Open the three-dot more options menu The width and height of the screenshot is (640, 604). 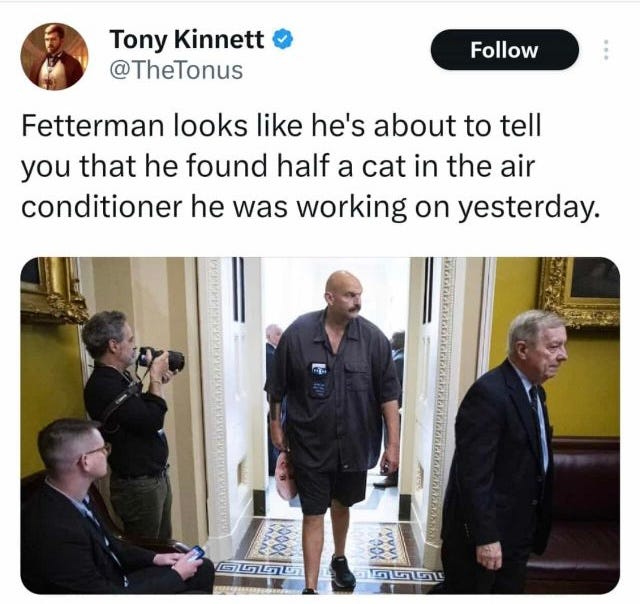pos(606,50)
